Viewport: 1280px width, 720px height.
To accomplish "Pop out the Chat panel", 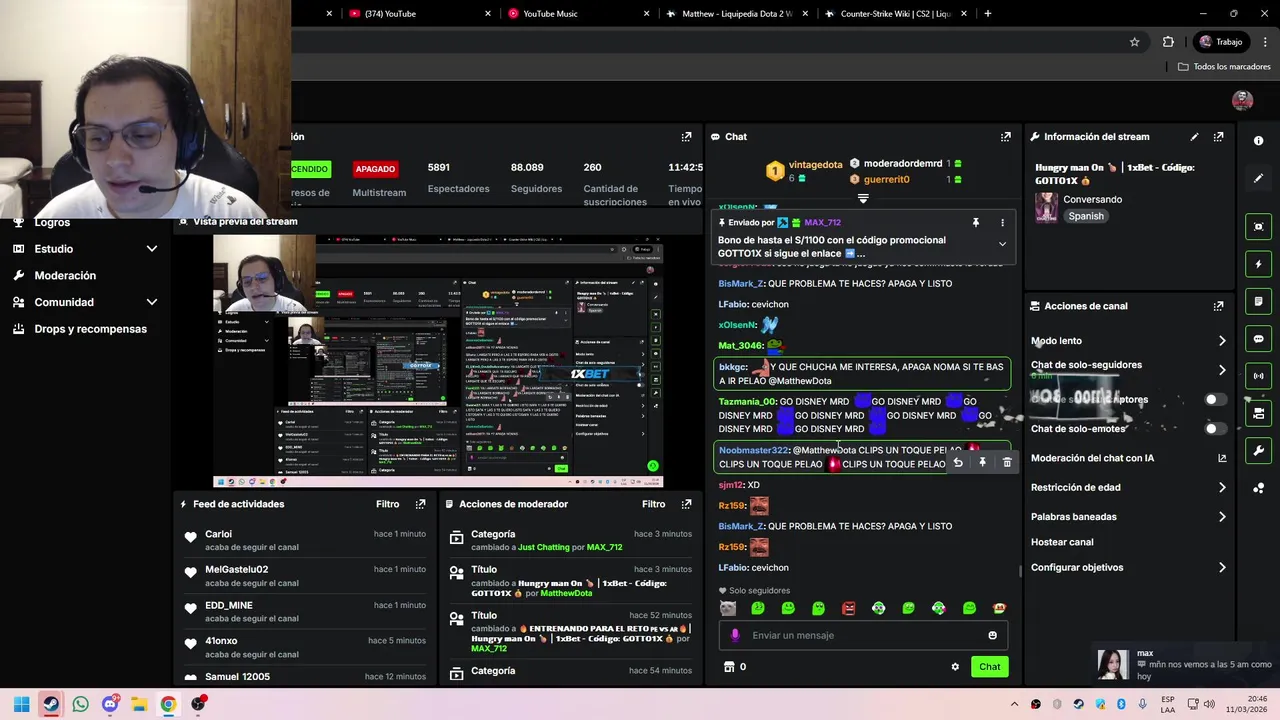I will (1005, 137).
